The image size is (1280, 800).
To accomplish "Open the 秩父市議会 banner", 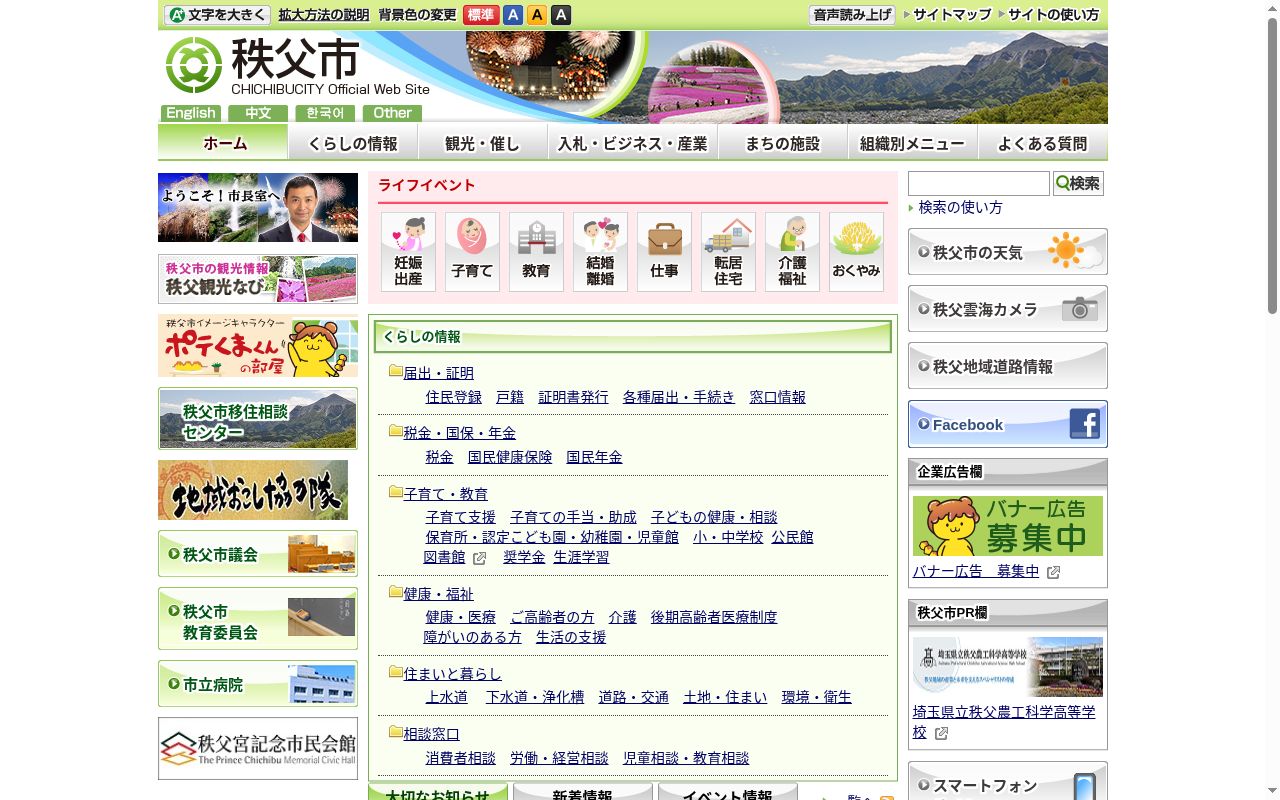I will point(258,554).
